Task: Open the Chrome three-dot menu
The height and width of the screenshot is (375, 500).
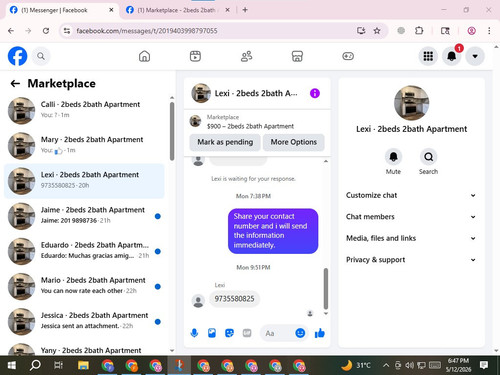Action: 489,31
